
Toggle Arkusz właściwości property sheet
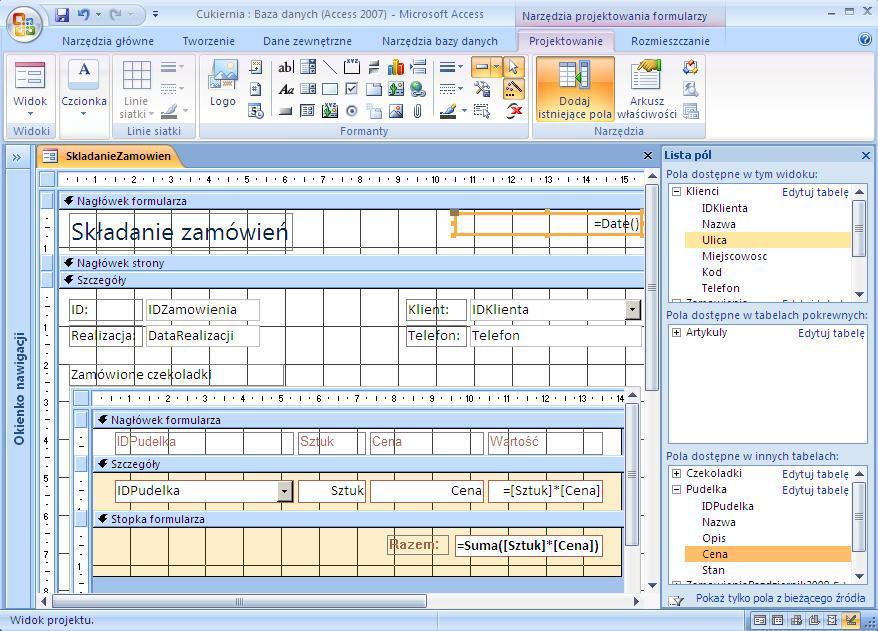pos(647,89)
